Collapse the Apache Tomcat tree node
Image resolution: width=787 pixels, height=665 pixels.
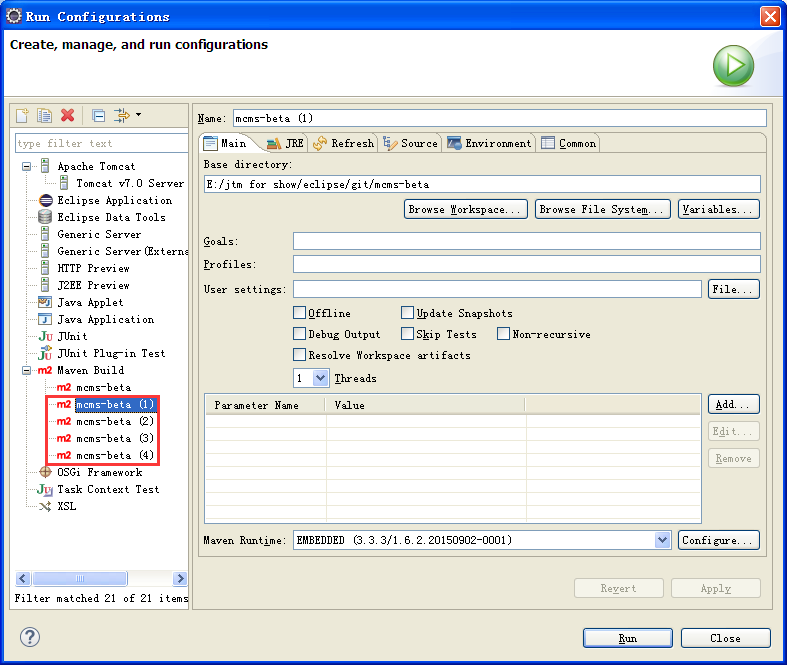(x=27, y=166)
